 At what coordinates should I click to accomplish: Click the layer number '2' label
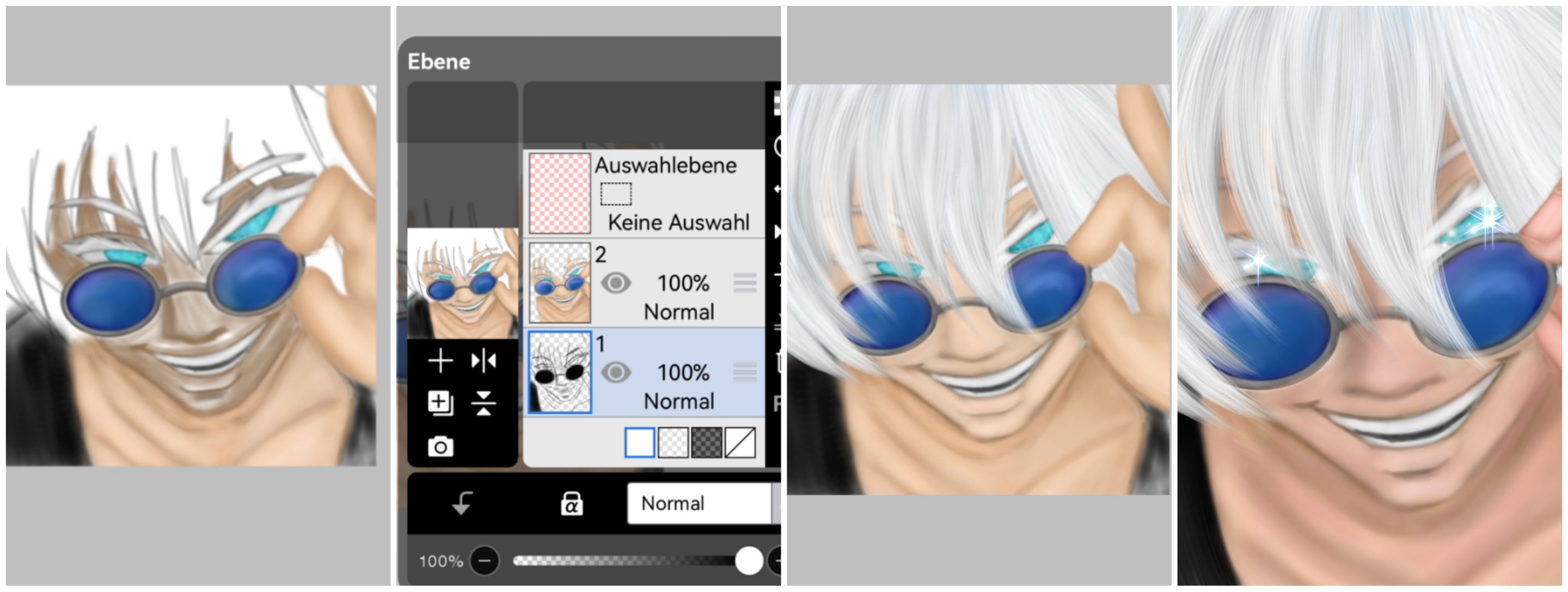[600, 255]
